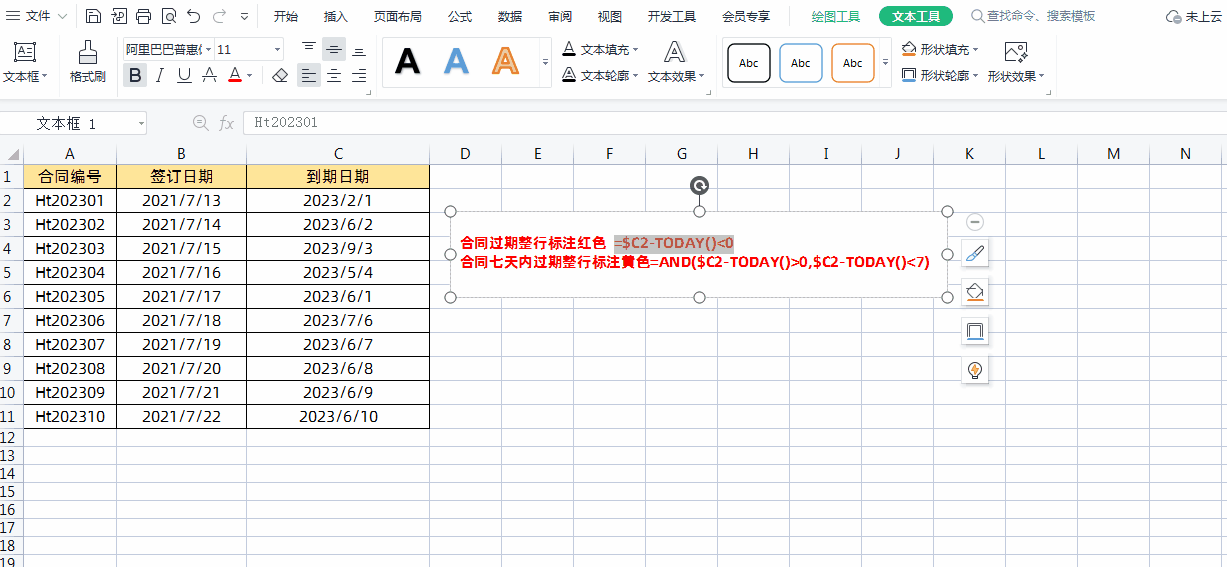Switch to the 绘图工具 tab
The width and height of the screenshot is (1227, 567).
coord(836,16)
